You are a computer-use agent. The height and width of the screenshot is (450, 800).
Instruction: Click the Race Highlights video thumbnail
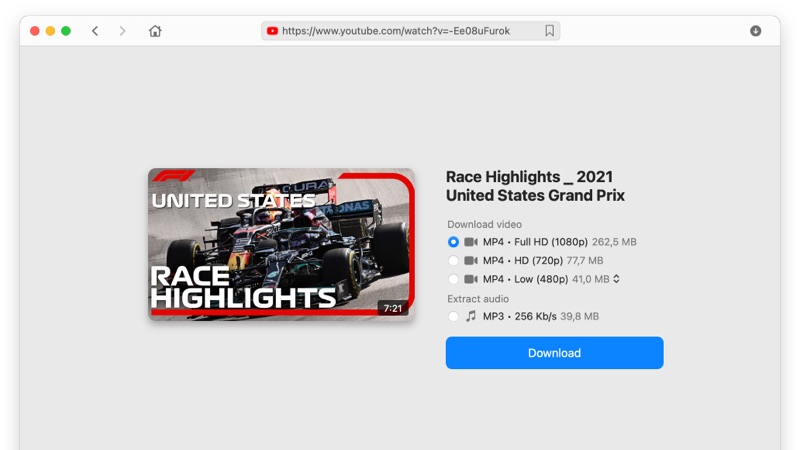tap(281, 244)
